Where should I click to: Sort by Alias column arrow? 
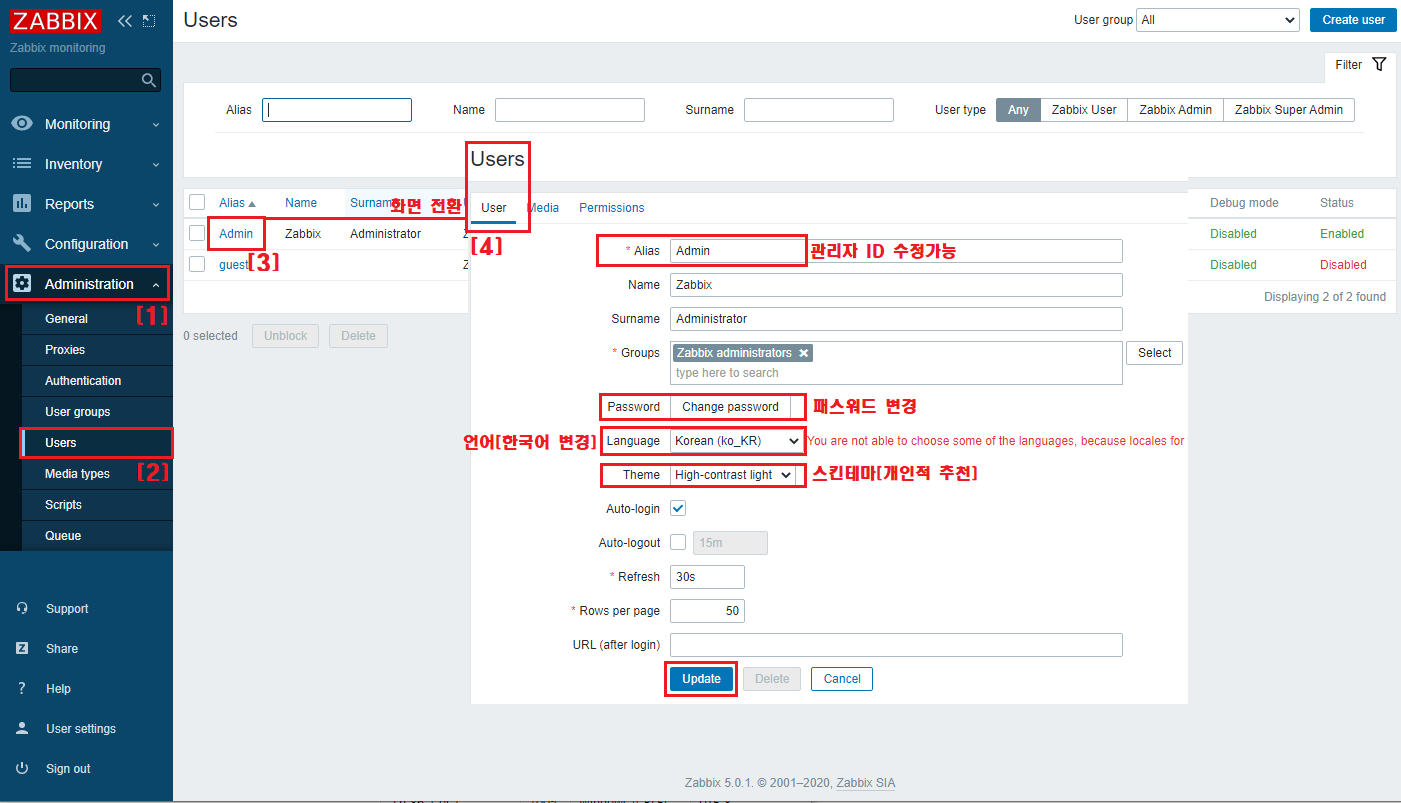[252, 204]
